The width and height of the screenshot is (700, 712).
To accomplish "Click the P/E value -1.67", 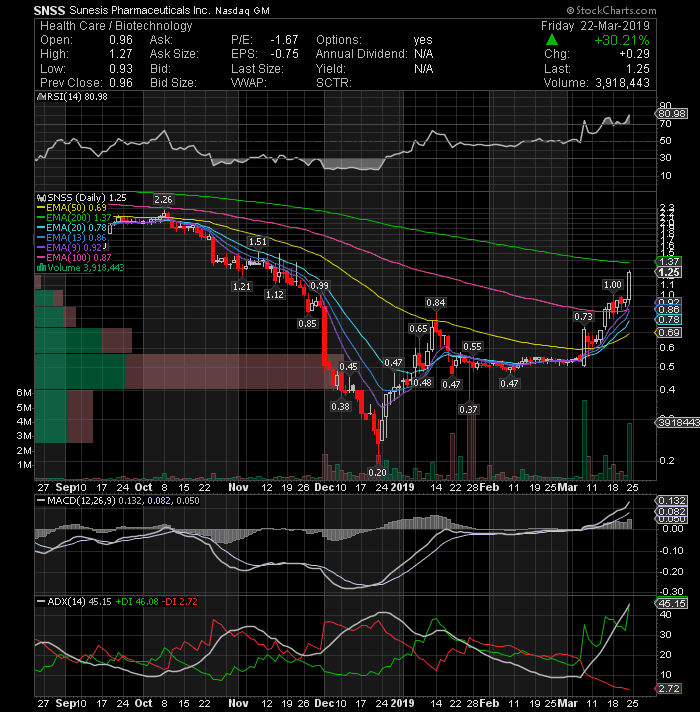I will tap(284, 40).
